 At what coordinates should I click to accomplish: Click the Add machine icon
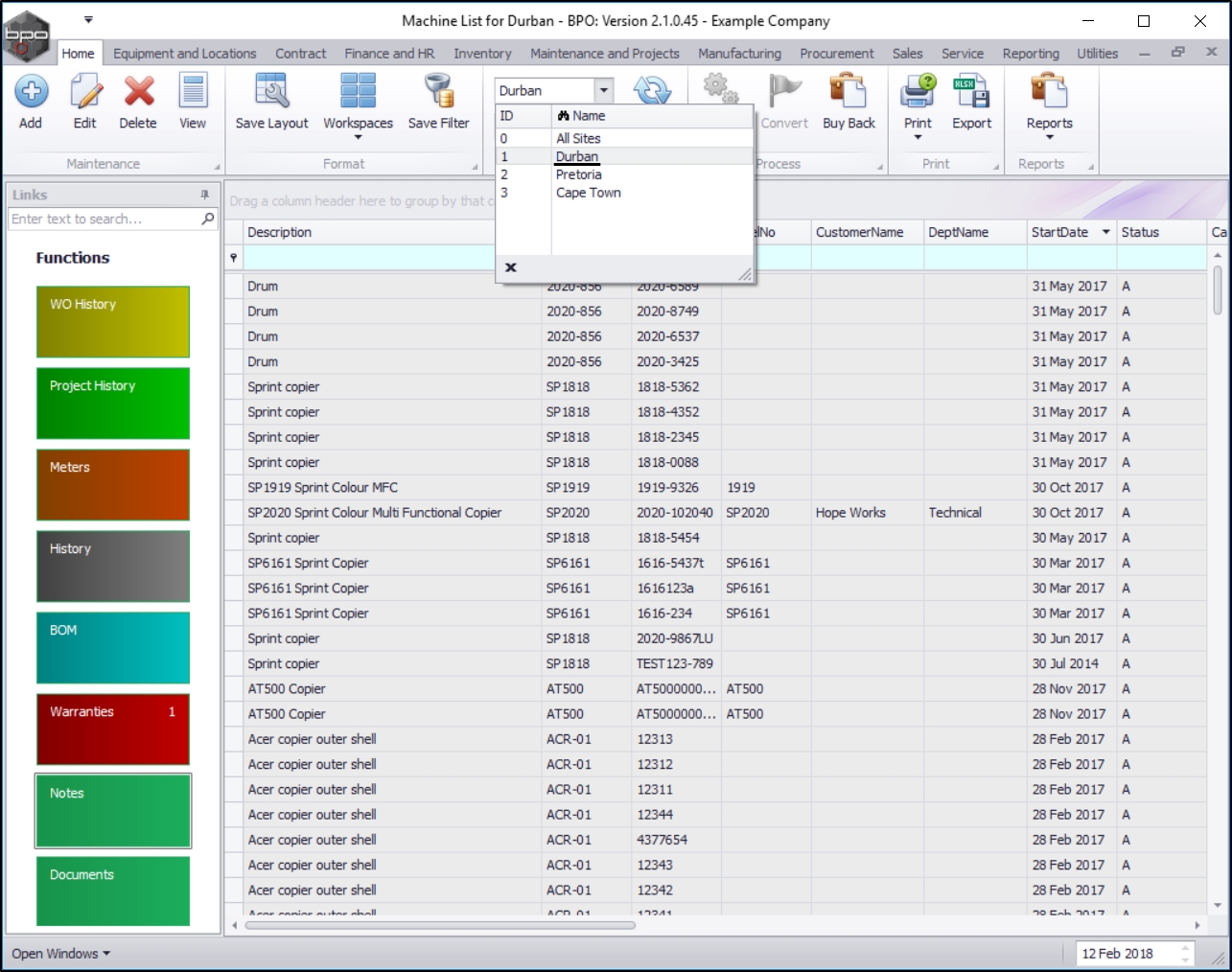[31, 92]
